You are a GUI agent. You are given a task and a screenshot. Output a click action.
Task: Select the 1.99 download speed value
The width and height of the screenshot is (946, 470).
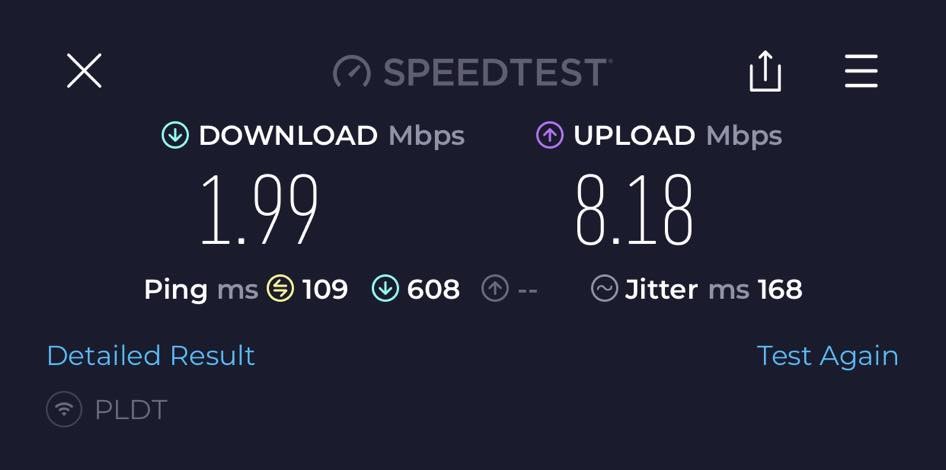(x=259, y=209)
